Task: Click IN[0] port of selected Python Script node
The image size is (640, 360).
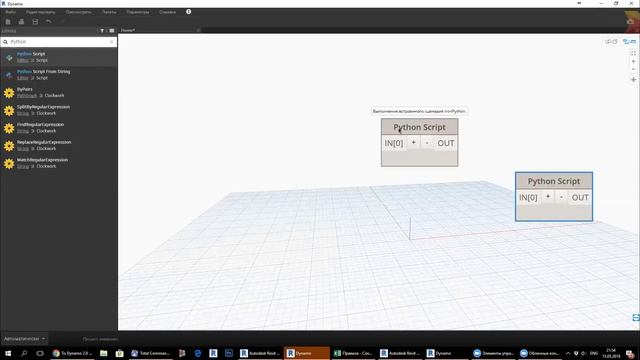Action: (x=528, y=198)
